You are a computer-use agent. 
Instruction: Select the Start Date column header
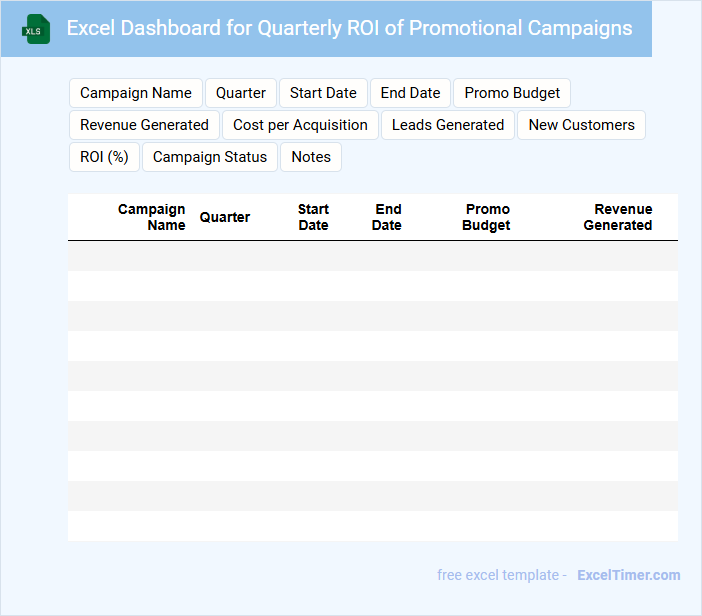[313, 217]
